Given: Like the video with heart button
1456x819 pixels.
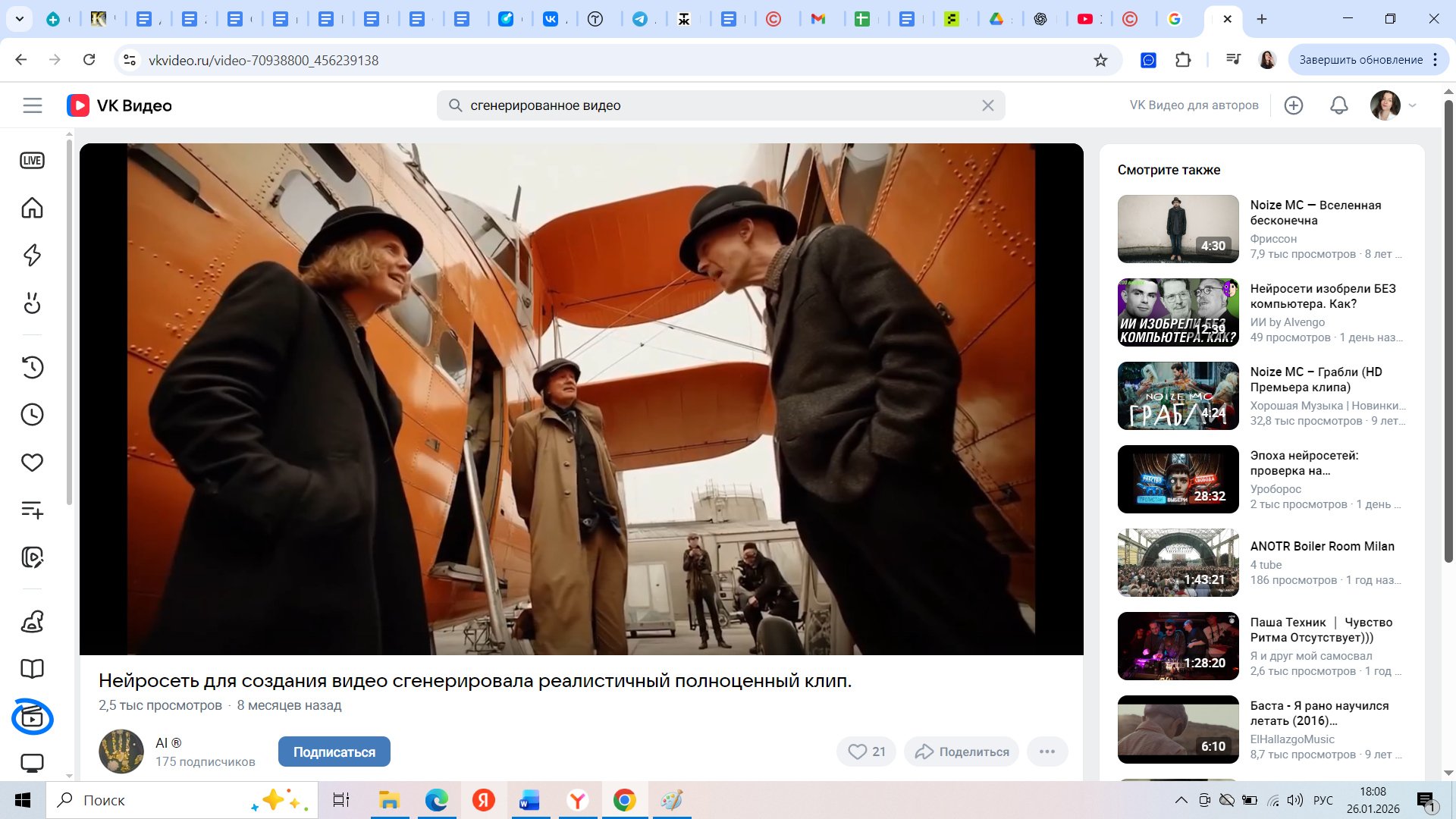Looking at the screenshot, I should pyautogui.click(x=866, y=752).
